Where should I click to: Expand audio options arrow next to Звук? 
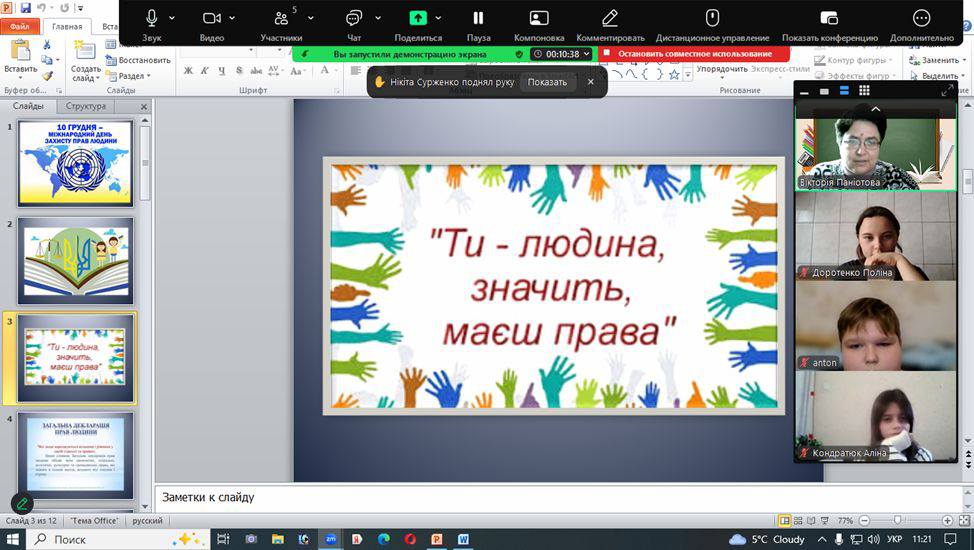pyautogui.click(x=172, y=18)
